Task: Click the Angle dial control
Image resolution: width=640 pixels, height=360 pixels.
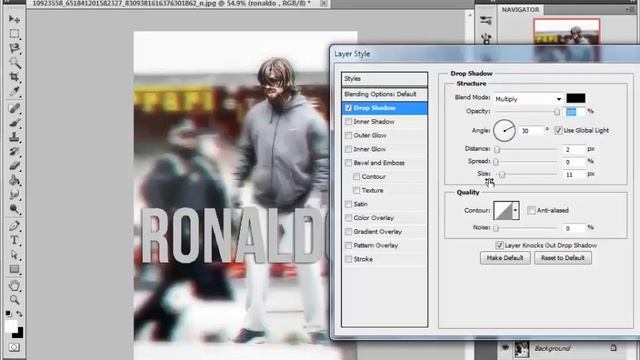Action: point(504,131)
